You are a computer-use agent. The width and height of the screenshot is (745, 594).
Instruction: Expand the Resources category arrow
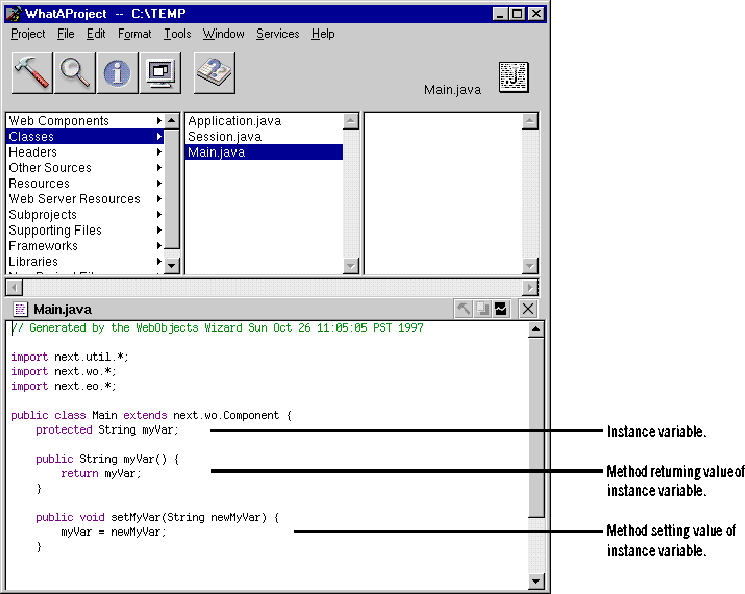click(x=159, y=183)
